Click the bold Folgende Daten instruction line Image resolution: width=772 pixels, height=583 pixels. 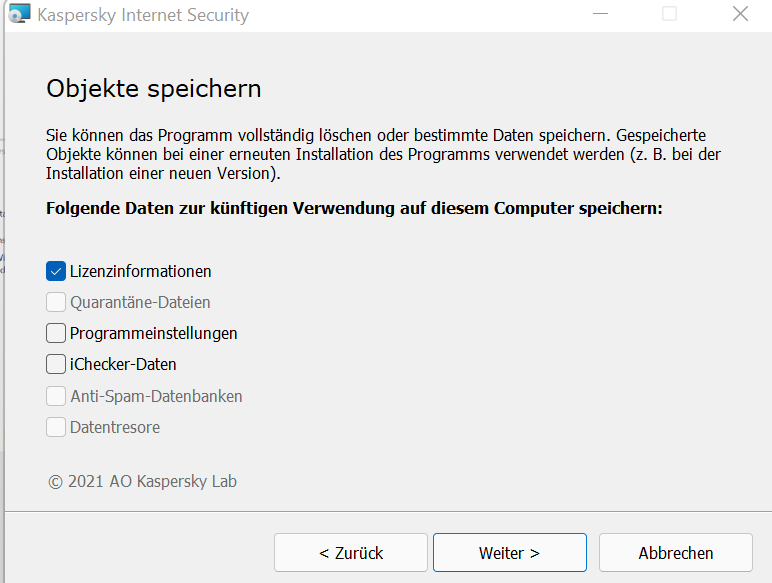click(354, 210)
